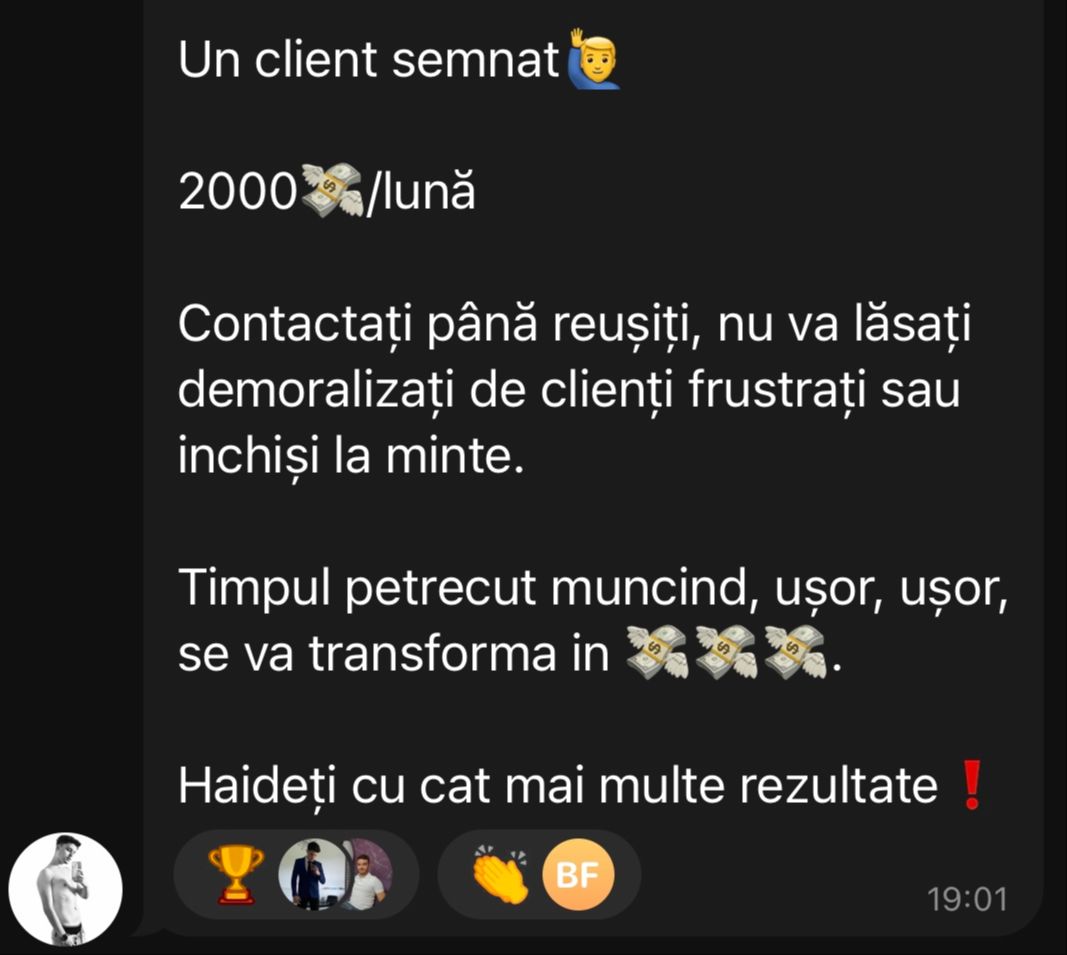Click the 19:01 message timestamp
The width and height of the screenshot is (1067, 955).
[x=967, y=899]
